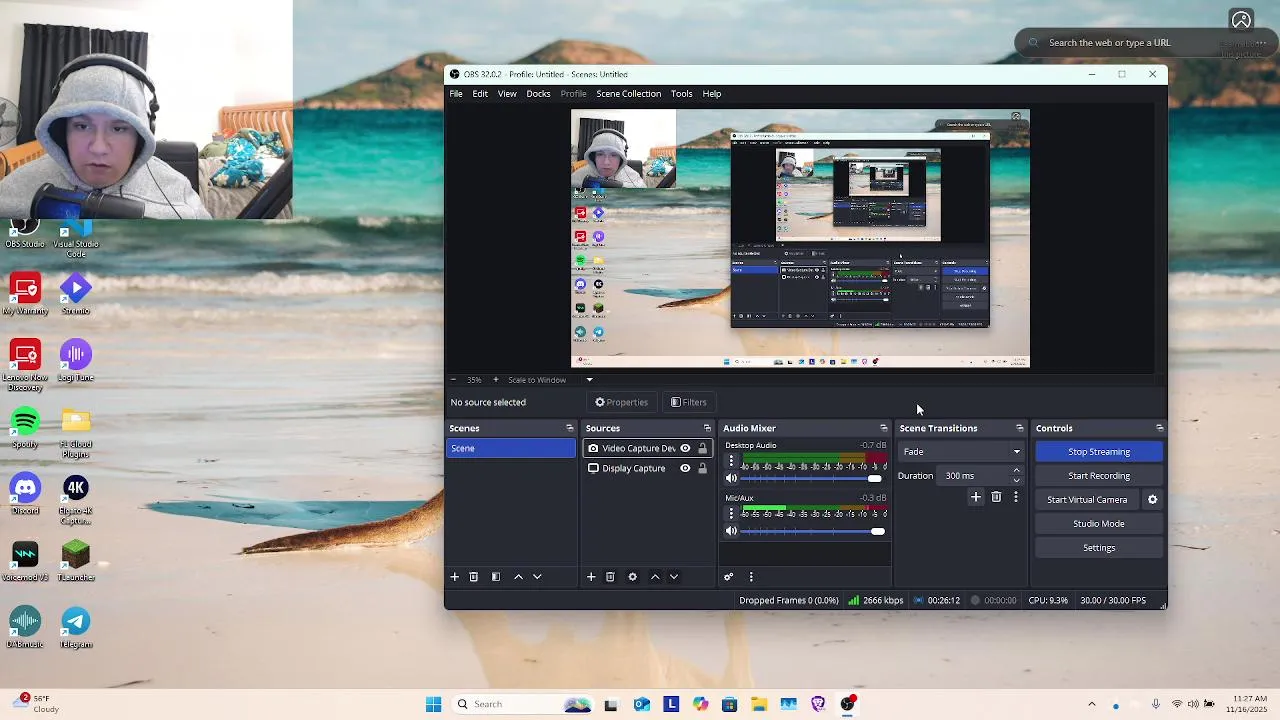
Task: Toggle Start Virtual Camera
Action: (x=1087, y=500)
